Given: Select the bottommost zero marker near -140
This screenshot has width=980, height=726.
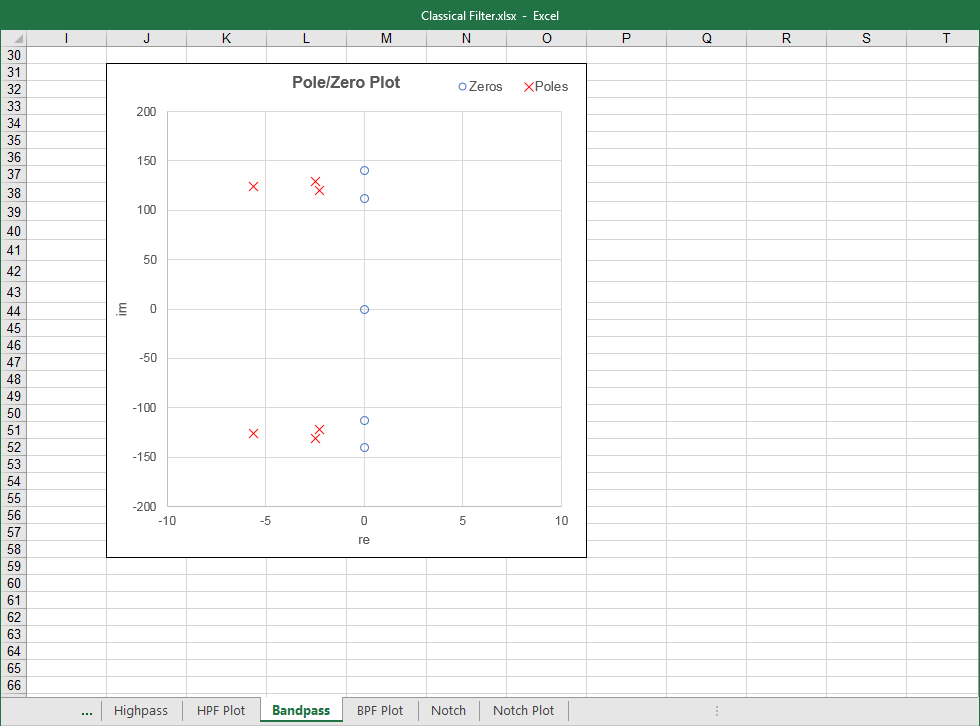Looking at the screenshot, I should tap(364, 448).
